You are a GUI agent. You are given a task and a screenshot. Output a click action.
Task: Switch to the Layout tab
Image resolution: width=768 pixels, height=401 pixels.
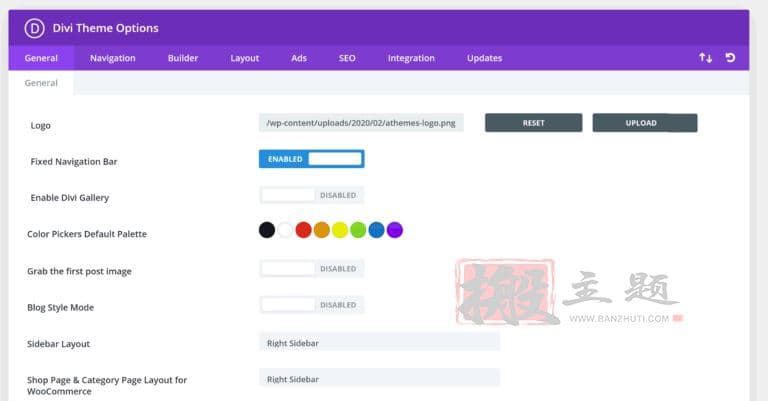tap(244, 58)
